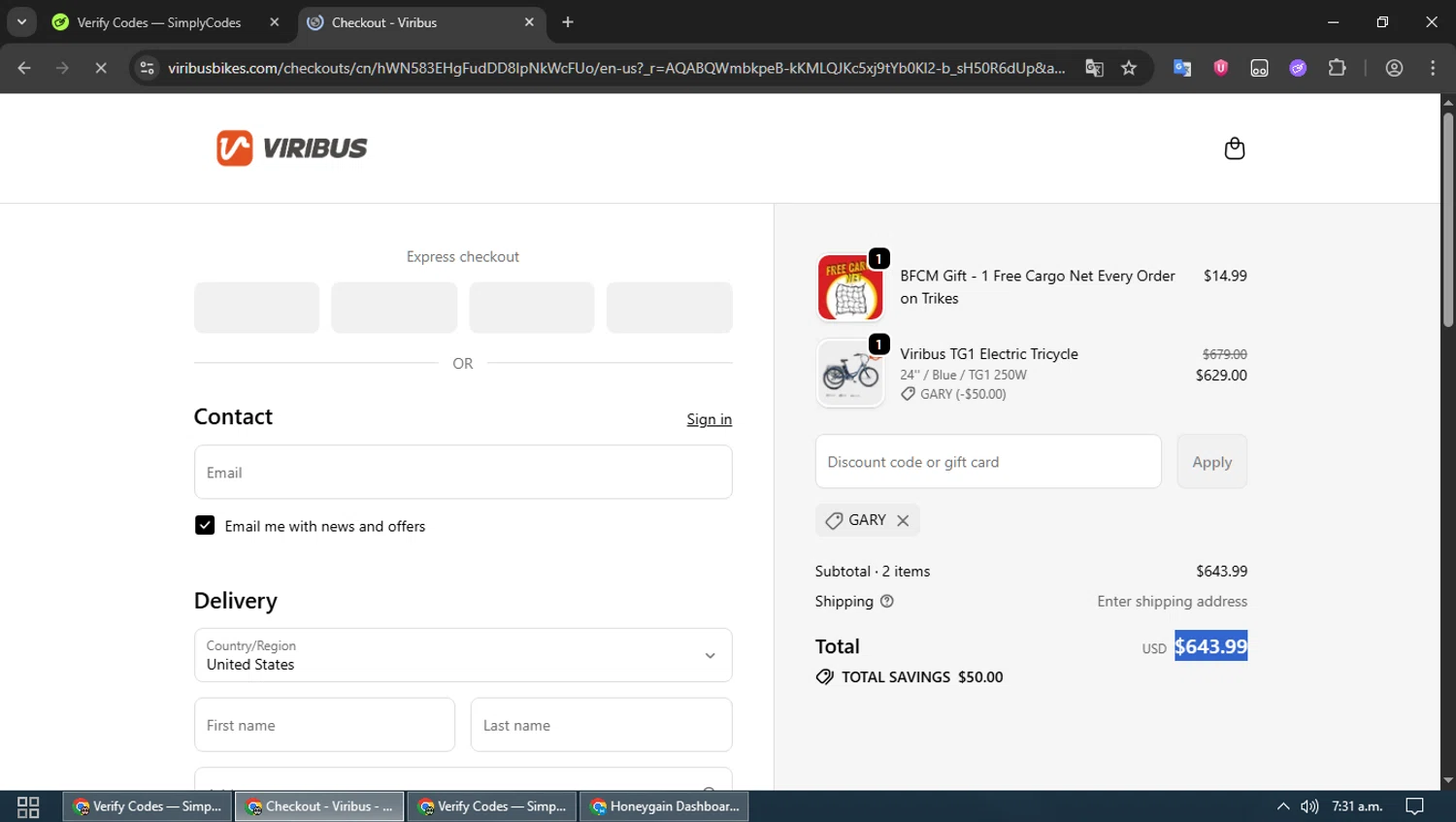Click the Subtotal · 2 items label
Screen dimensions: 1456x822
[x=873, y=572]
